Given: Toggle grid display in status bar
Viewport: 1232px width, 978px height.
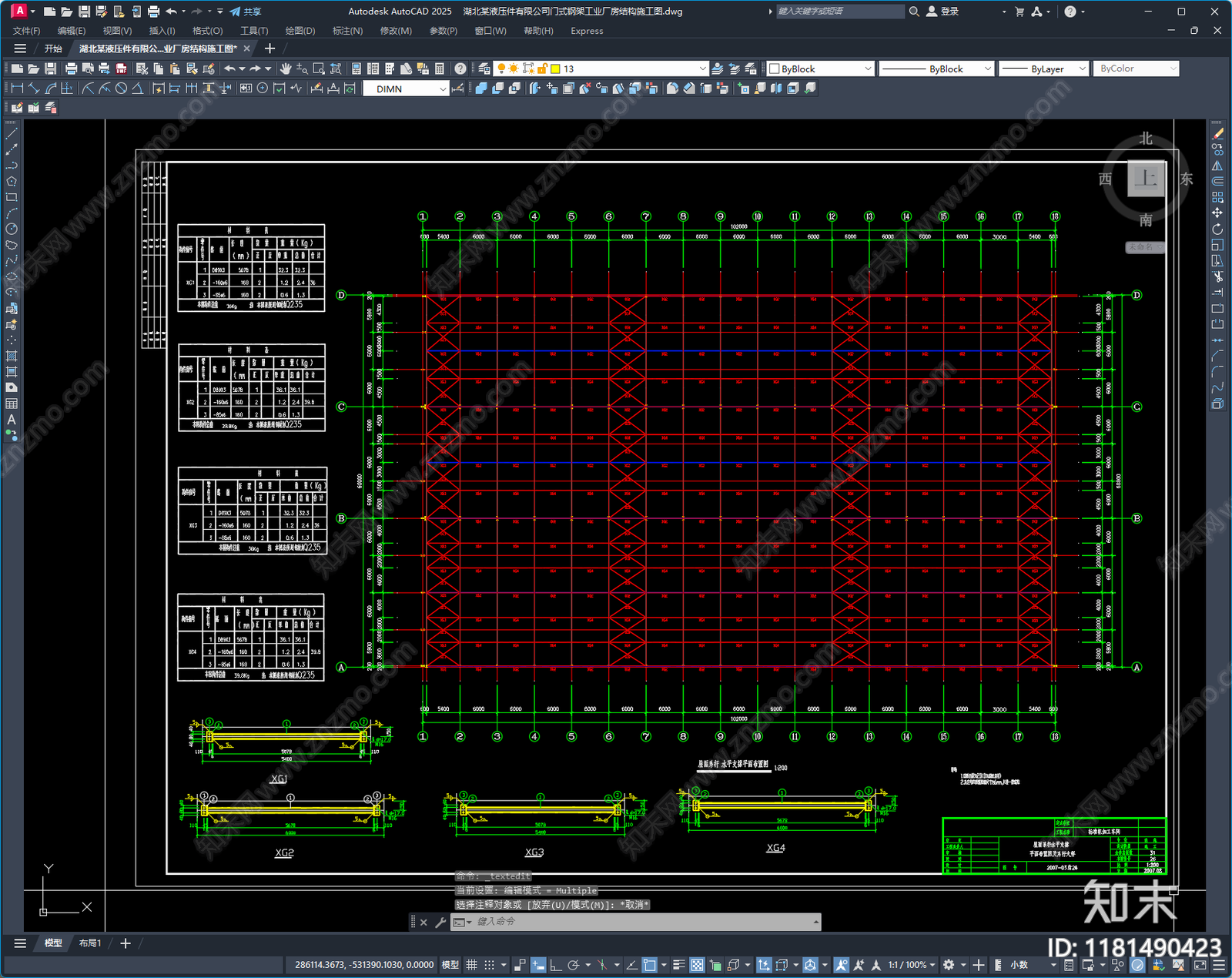Looking at the screenshot, I should [x=471, y=965].
